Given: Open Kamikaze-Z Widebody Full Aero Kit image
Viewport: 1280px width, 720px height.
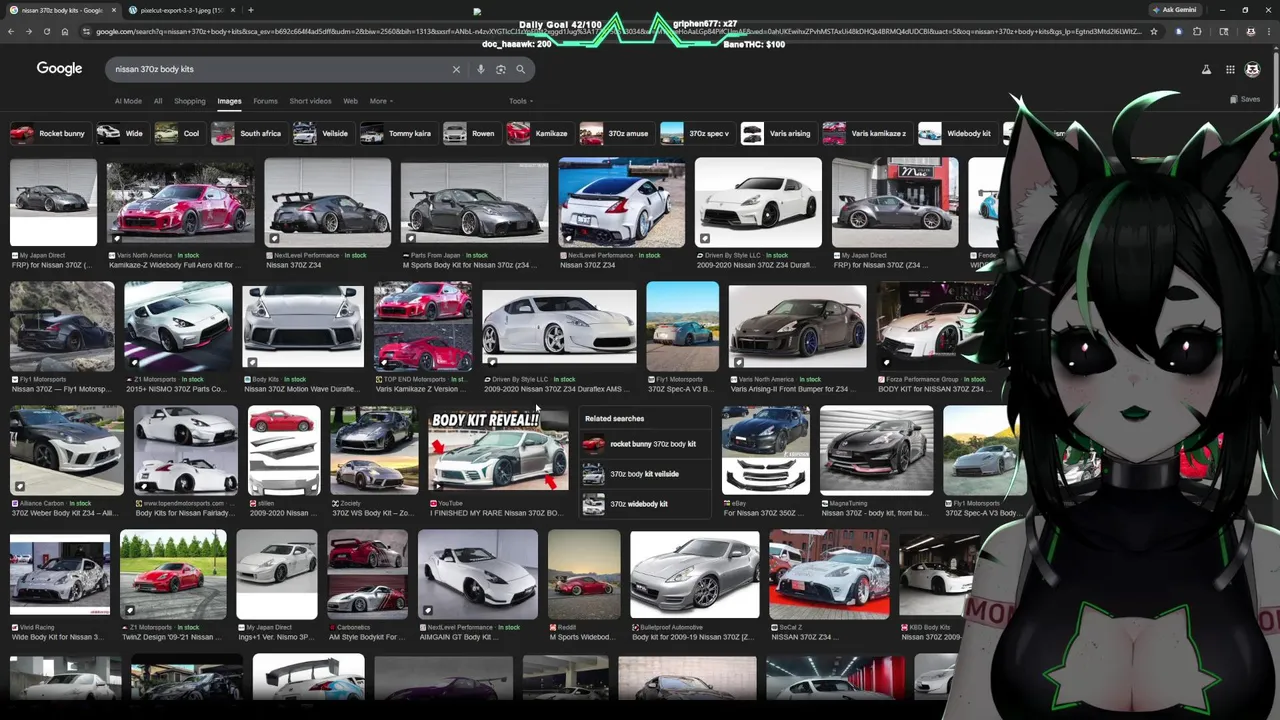Looking at the screenshot, I should tap(180, 201).
